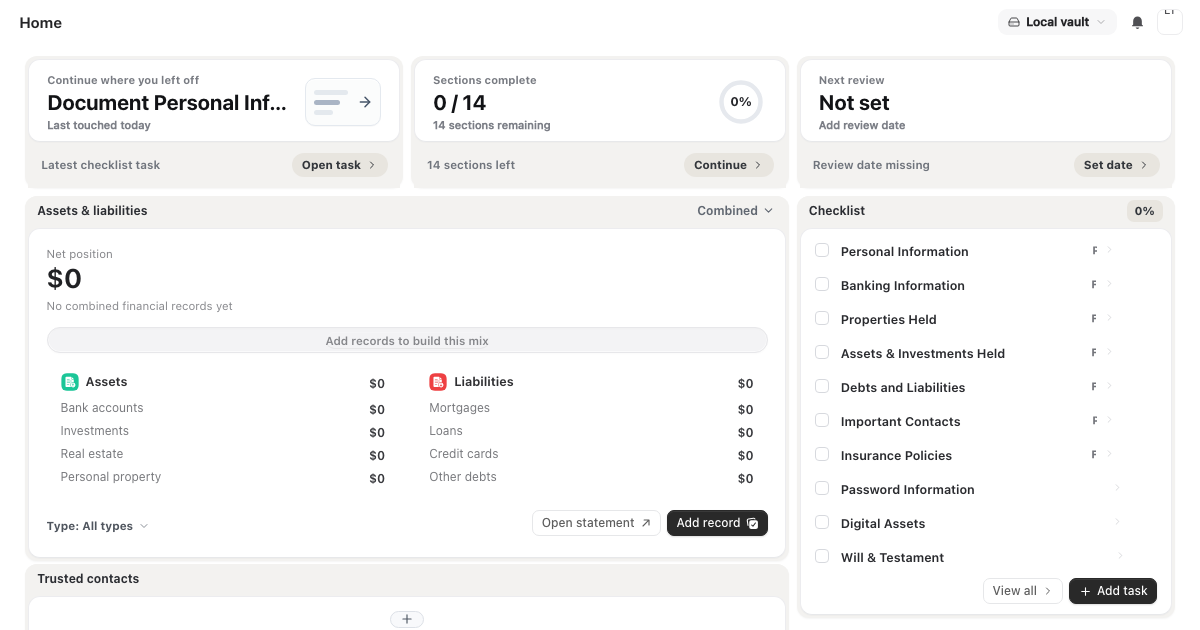Viewport: 1200px width, 630px height.
Task: Click the Bank accounts row label
Action: coord(102,408)
